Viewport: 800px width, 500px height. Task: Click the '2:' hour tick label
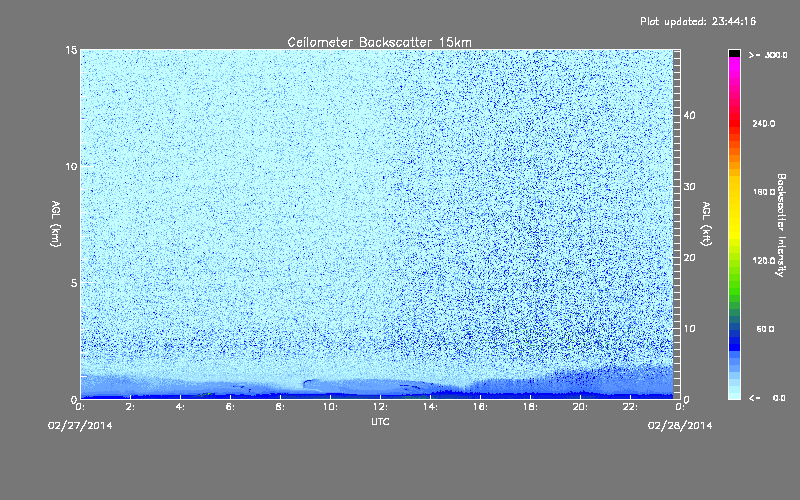coord(131,407)
